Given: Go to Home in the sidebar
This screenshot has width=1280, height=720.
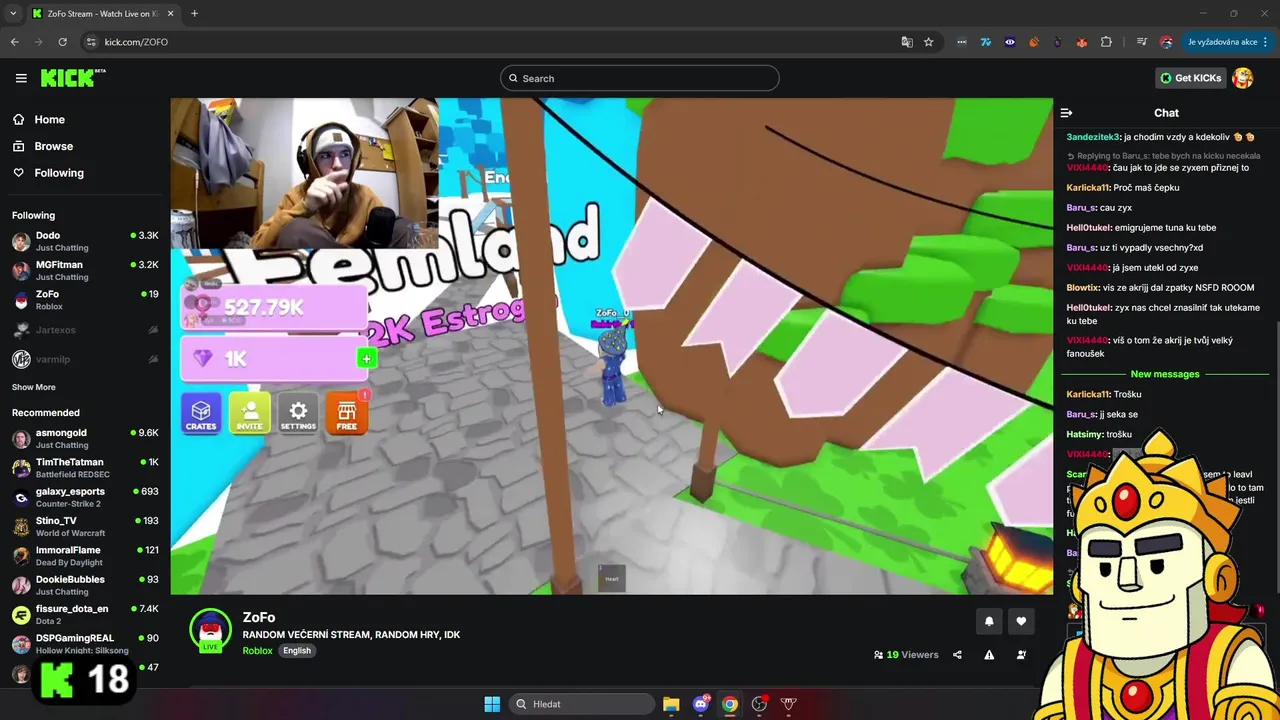Looking at the screenshot, I should 49,119.
